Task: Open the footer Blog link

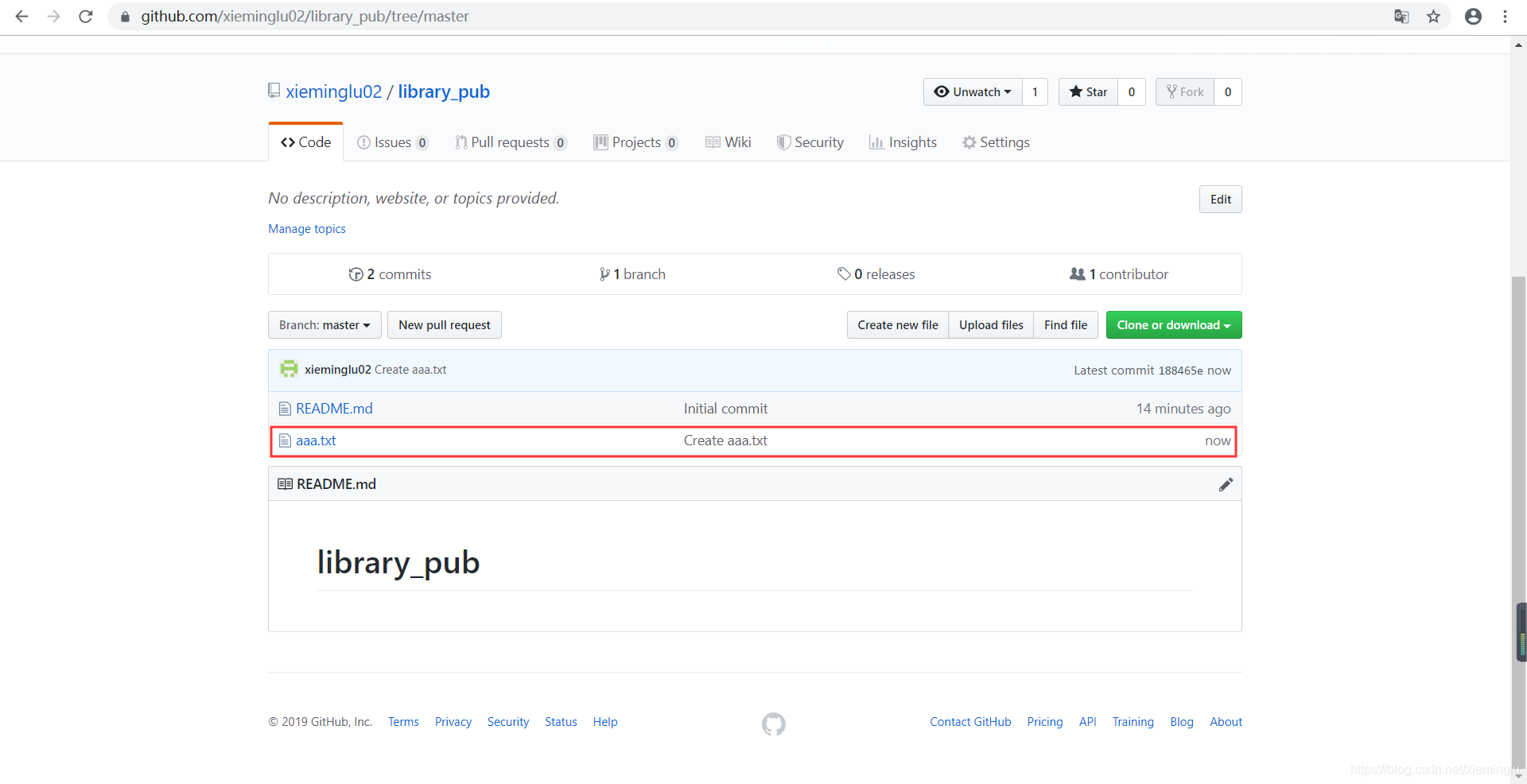Action: pyautogui.click(x=1182, y=722)
